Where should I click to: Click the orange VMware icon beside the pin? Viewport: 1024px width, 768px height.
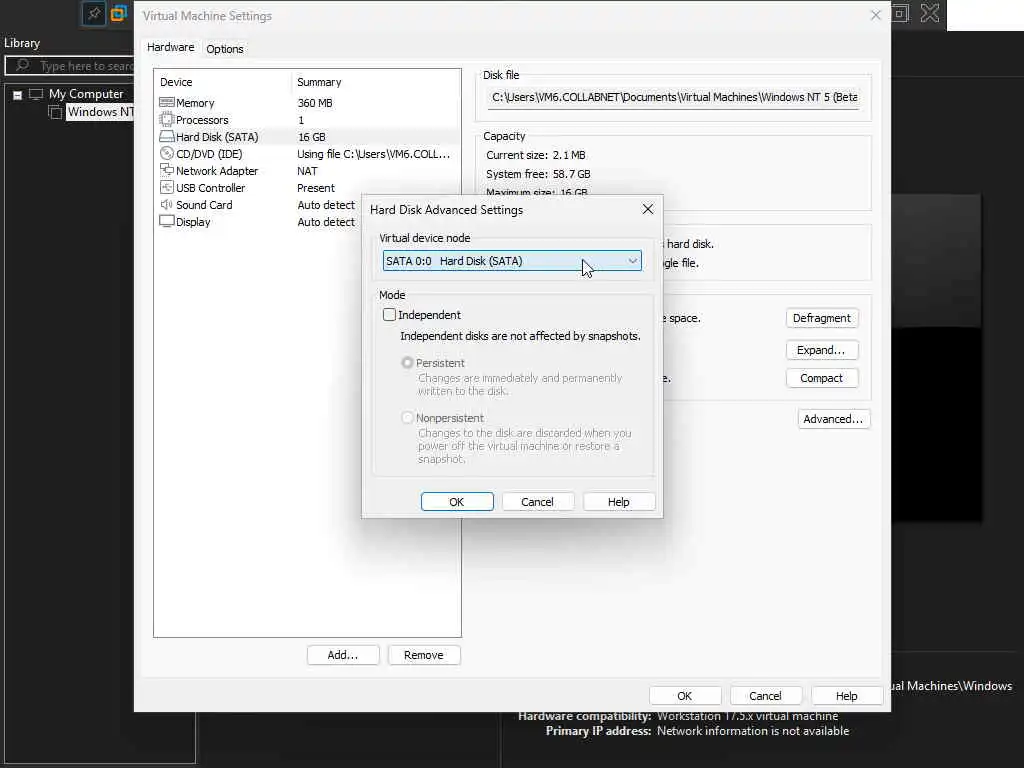coord(118,13)
